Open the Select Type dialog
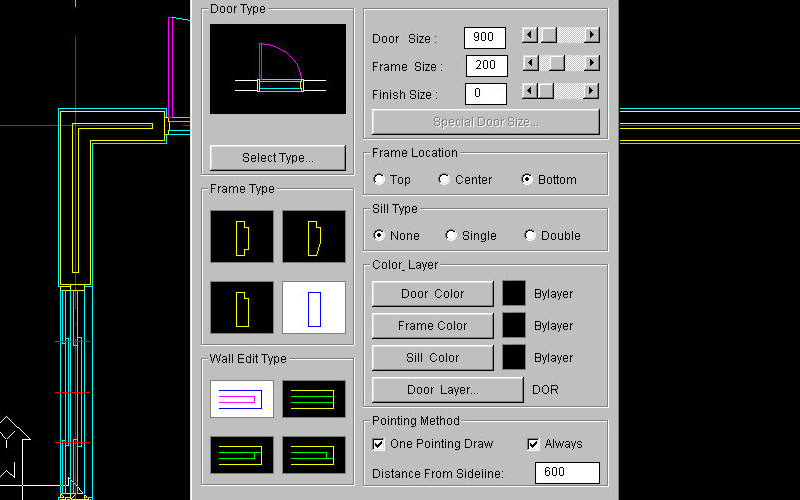The width and height of the screenshot is (800, 500). coord(277,157)
